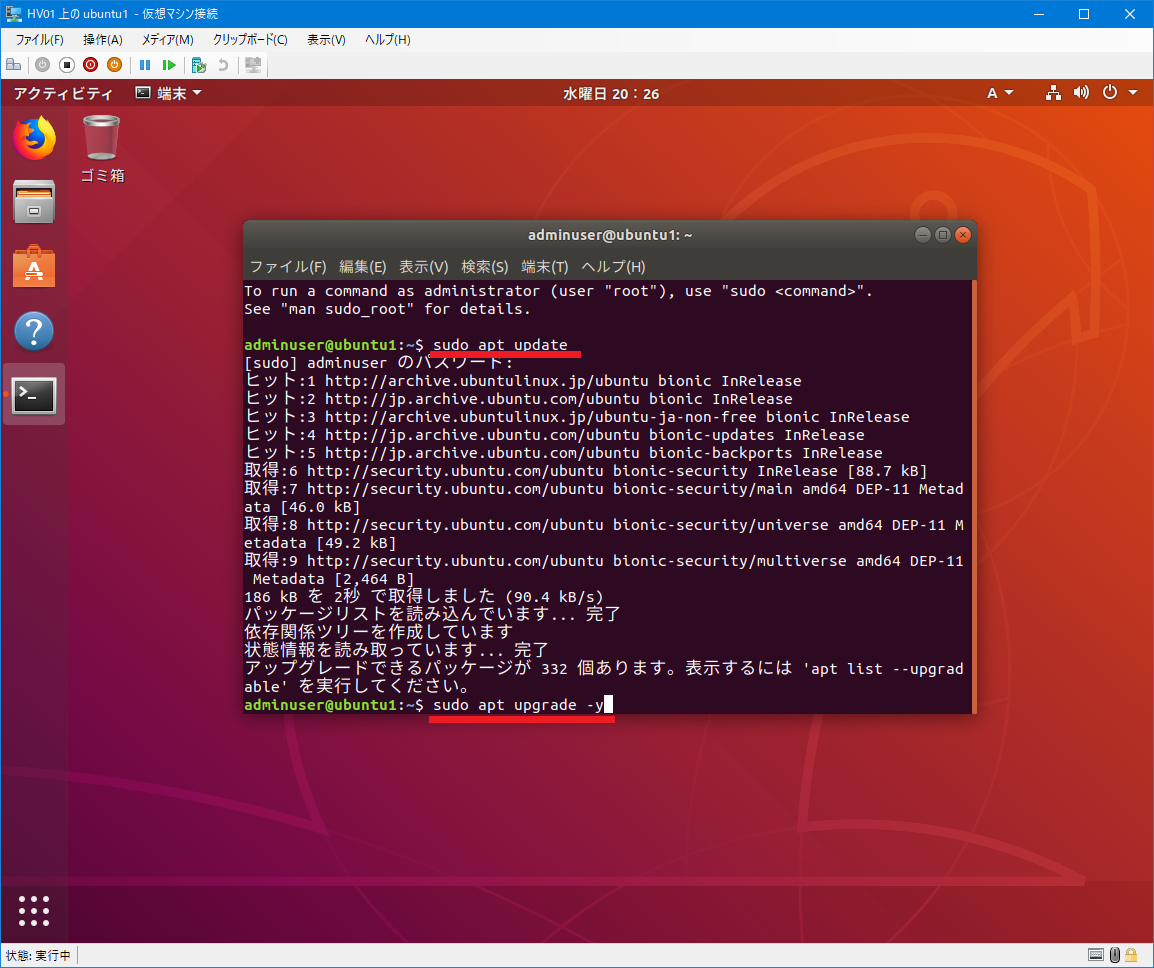Viewport: 1154px width, 968px height.
Task: Click the アクティビティ button
Action: tap(63, 93)
